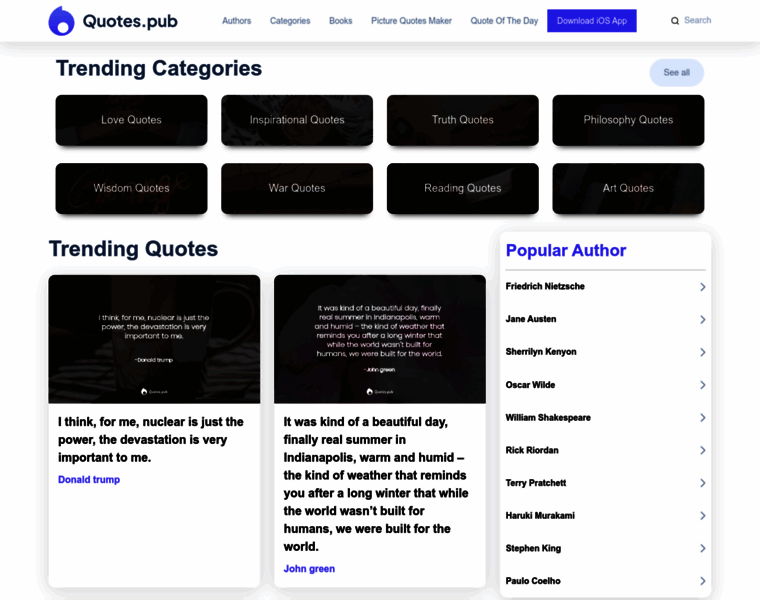Expand the Jane Austen chevron
The image size is (760, 600).
(703, 320)
